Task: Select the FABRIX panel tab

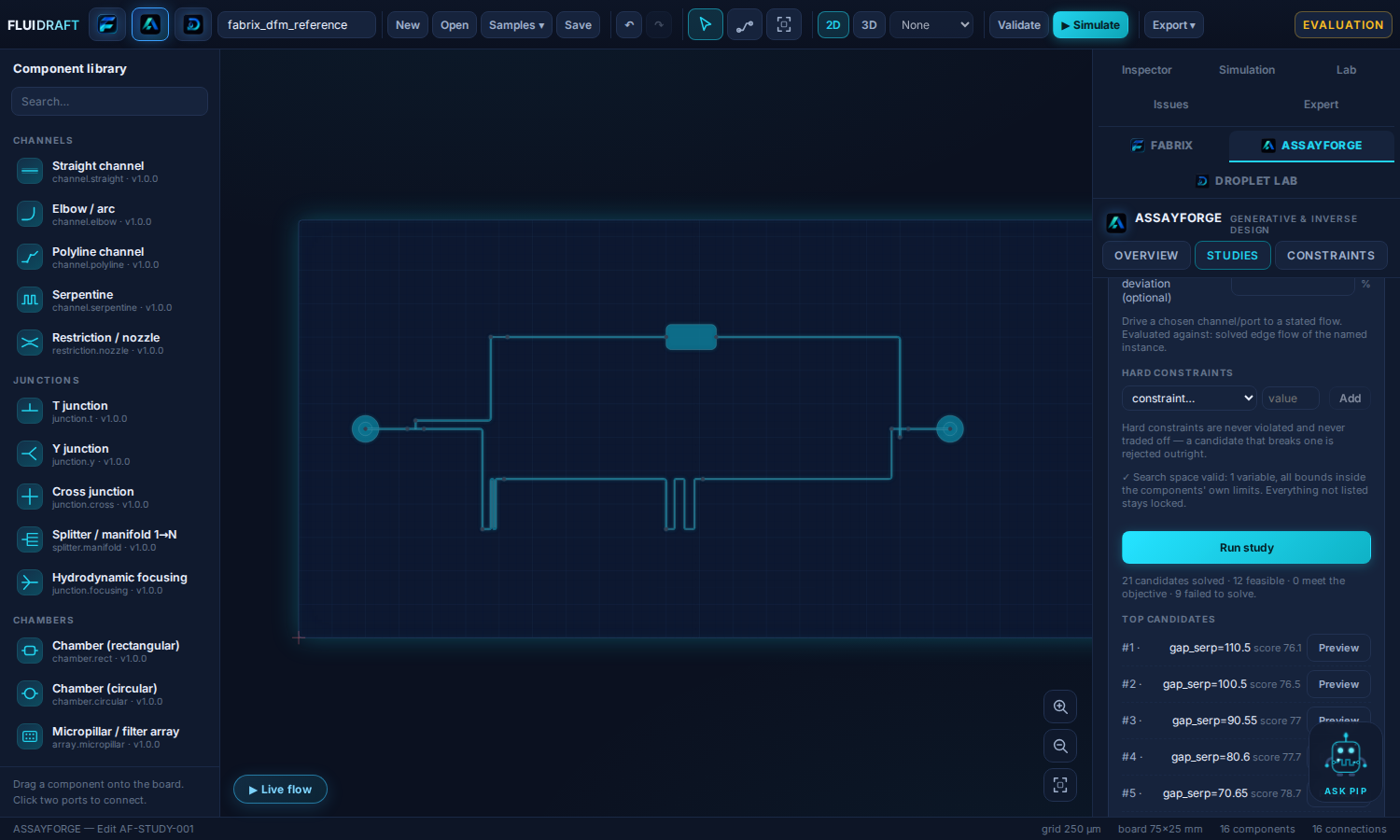Action: [1162, 146]
